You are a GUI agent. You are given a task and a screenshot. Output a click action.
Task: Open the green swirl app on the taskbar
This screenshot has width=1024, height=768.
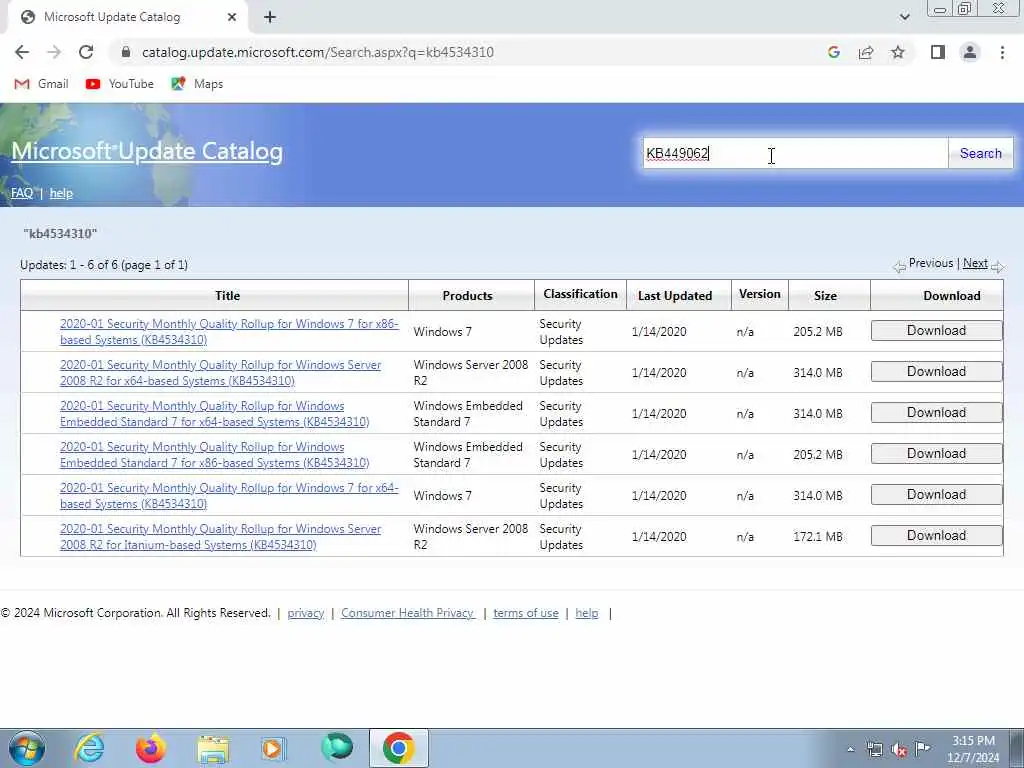(x=337, y=748)
